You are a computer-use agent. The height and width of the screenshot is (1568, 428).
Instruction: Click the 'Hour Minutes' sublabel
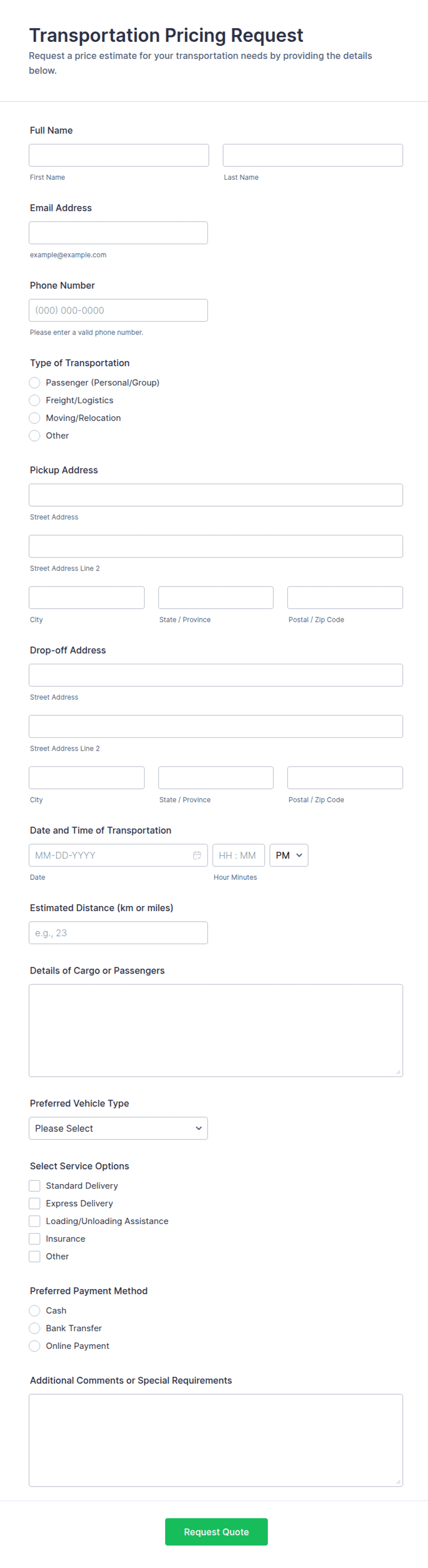(x=235, y=877)
